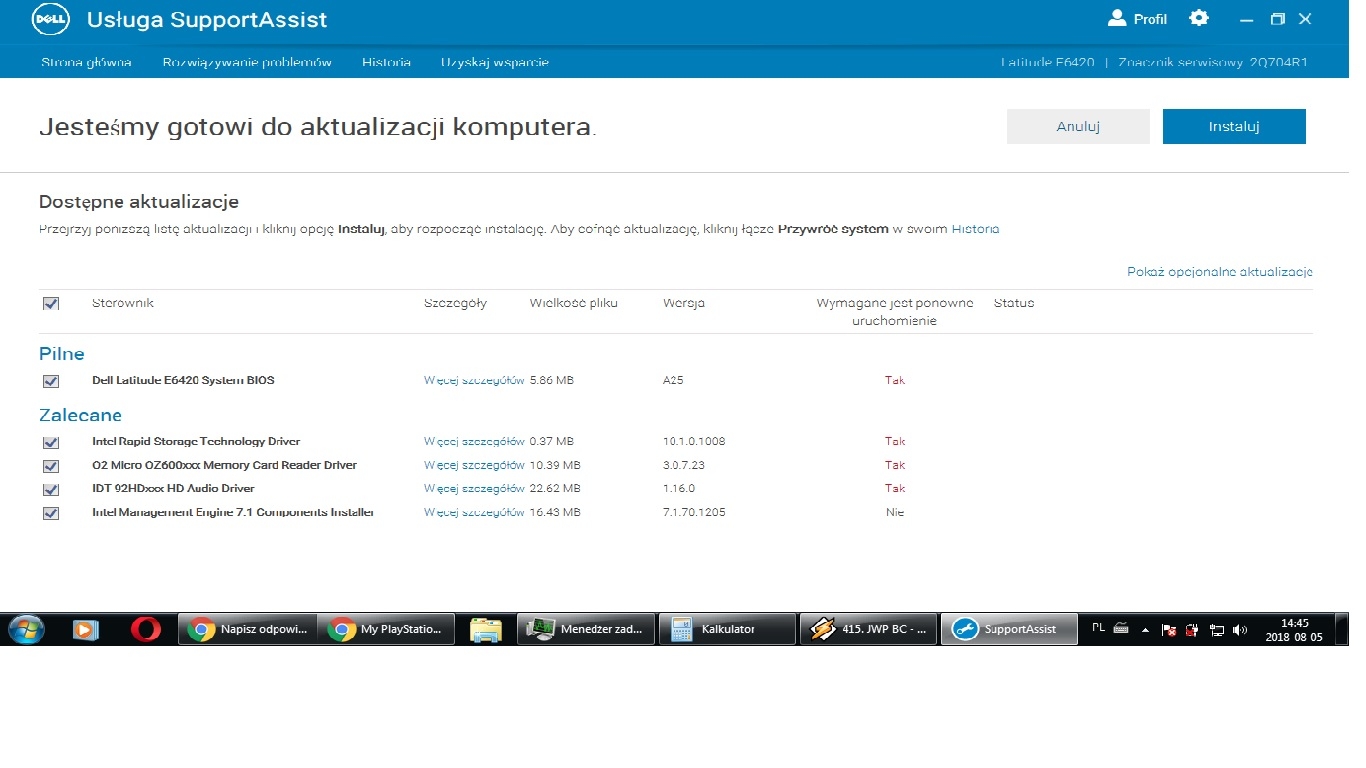
Task: Click the PL language indicator
Action: pos(1098,628)
